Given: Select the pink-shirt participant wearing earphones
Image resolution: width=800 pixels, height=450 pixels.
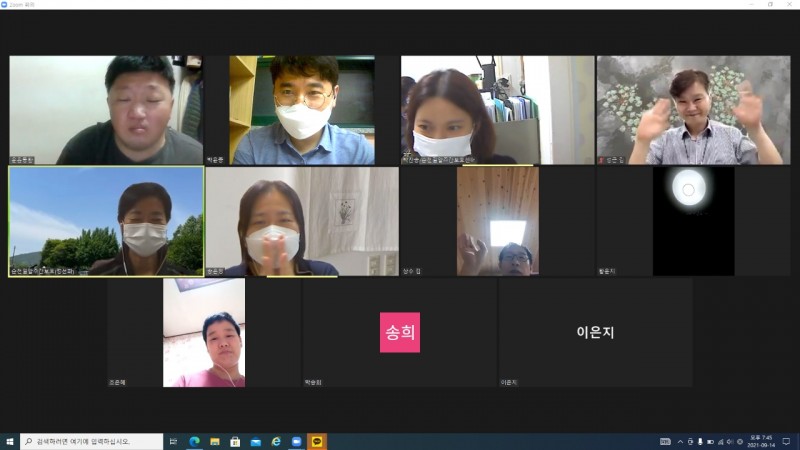Looking at the screenshot, I should click(204, 333).
